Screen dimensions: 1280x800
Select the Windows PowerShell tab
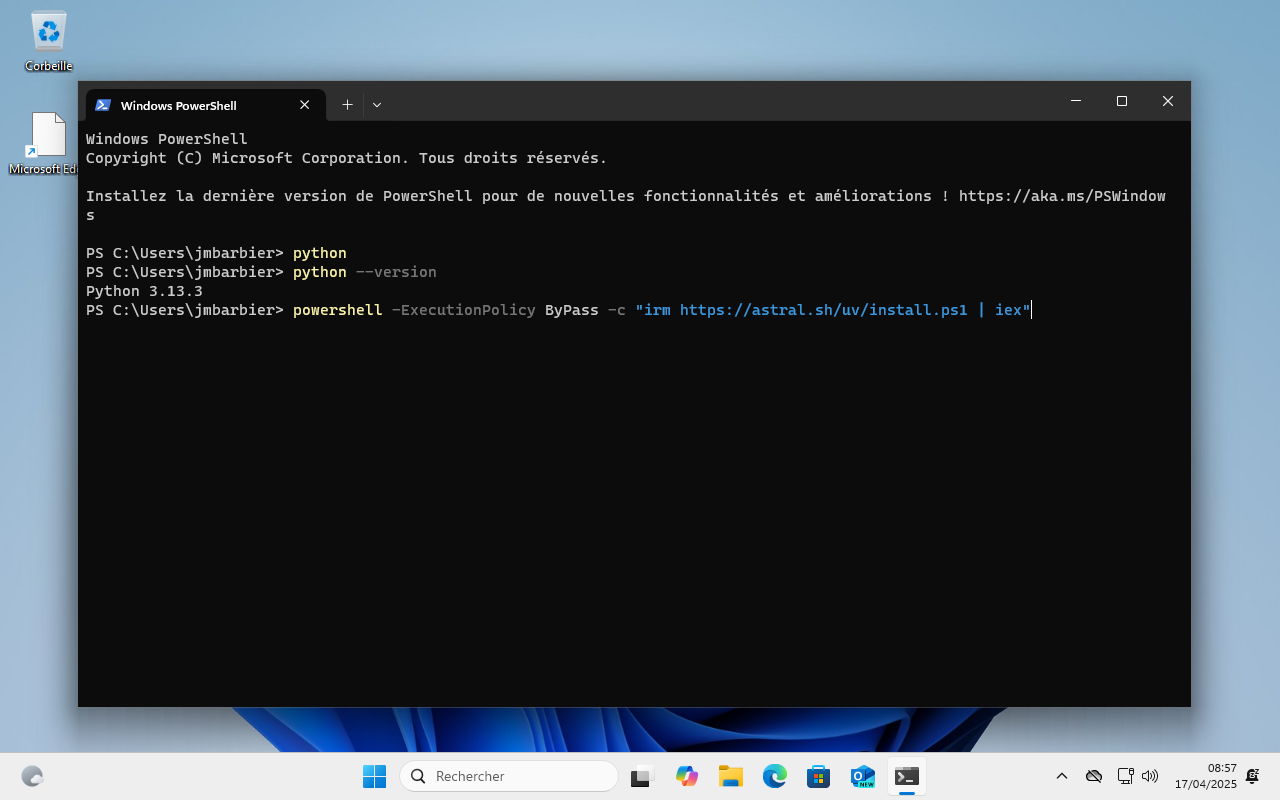pos(205,105)
